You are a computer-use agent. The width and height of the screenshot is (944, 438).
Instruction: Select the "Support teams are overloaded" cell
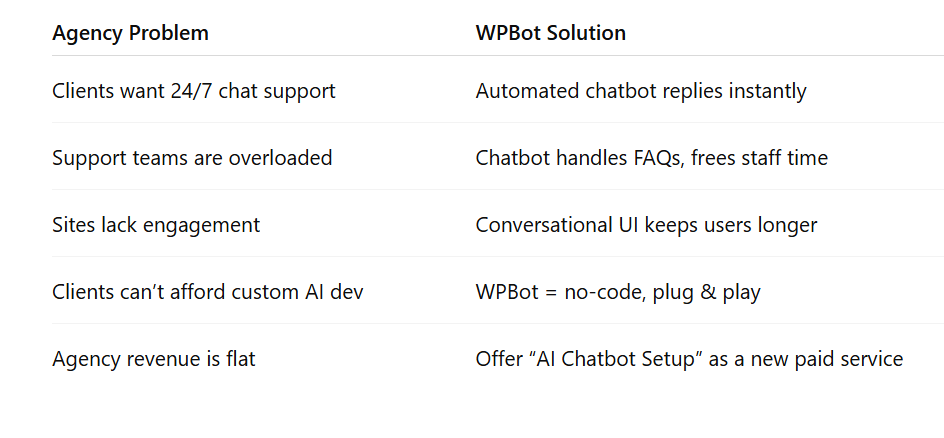pos(192,158)
